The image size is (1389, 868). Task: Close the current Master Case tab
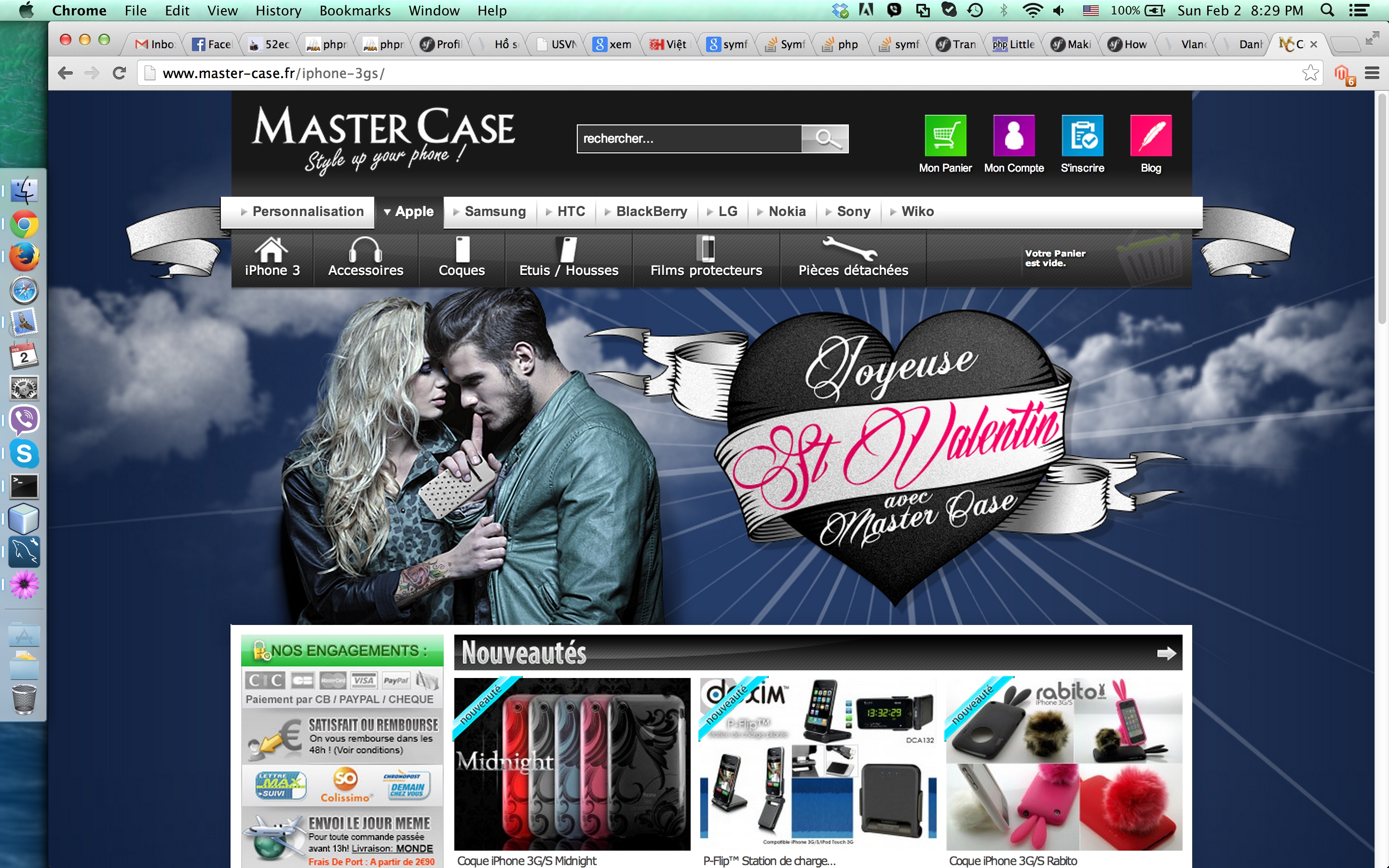point(1313,44)
